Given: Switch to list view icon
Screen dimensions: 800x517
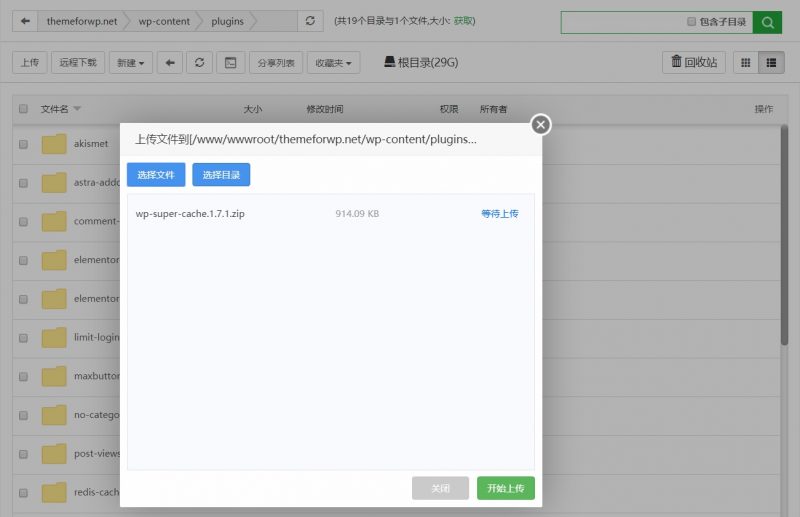Looking at the screenshot, I should tap(770, 62).
